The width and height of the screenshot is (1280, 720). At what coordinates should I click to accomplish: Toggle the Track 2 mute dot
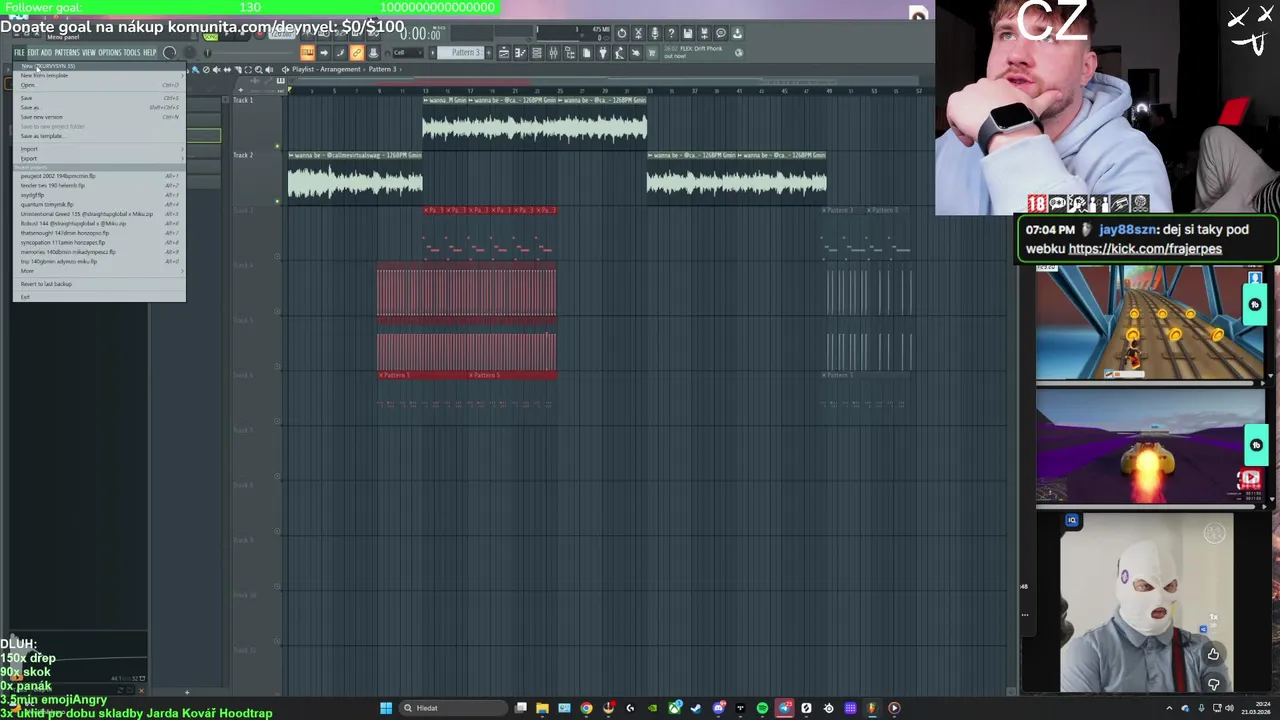click(x=277, y=201)
